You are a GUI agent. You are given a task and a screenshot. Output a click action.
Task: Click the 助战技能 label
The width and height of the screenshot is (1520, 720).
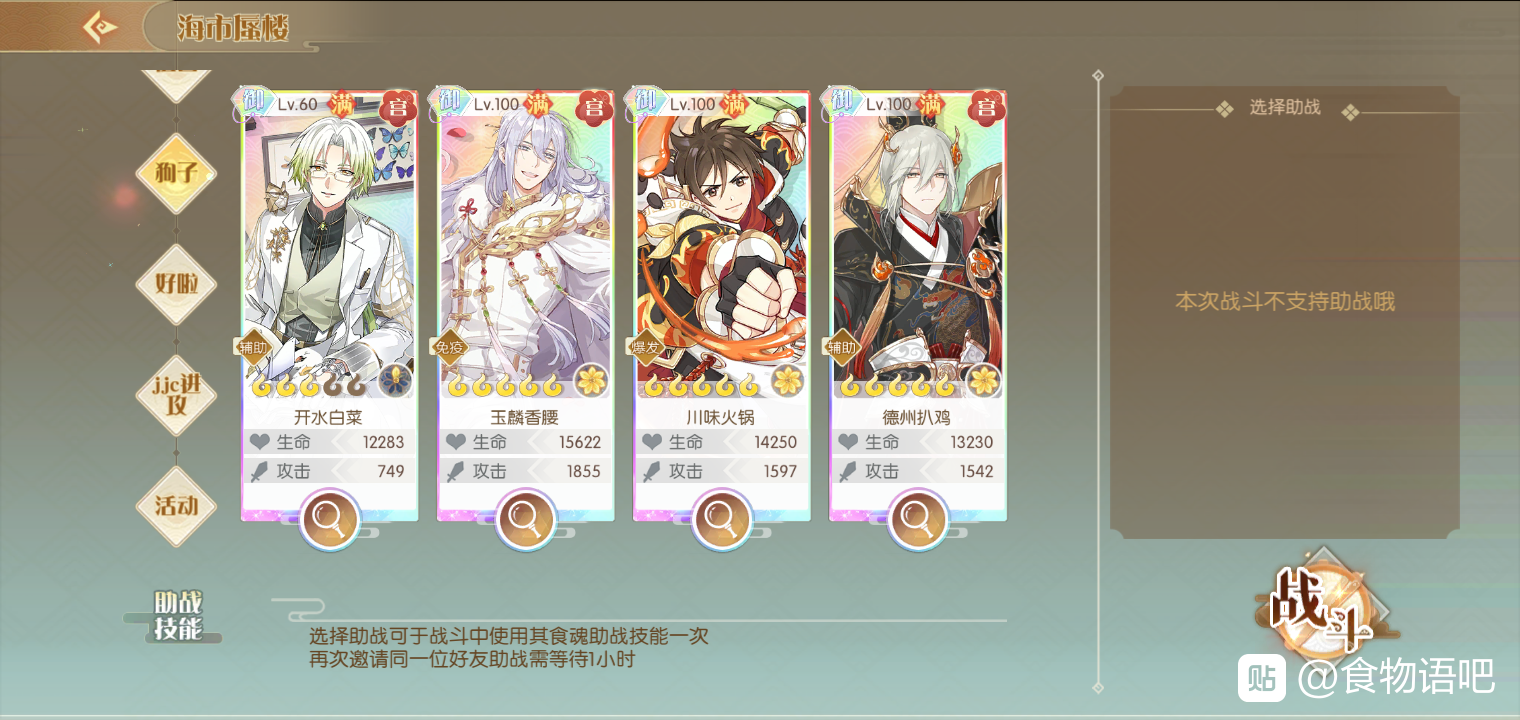pos(178,615)
